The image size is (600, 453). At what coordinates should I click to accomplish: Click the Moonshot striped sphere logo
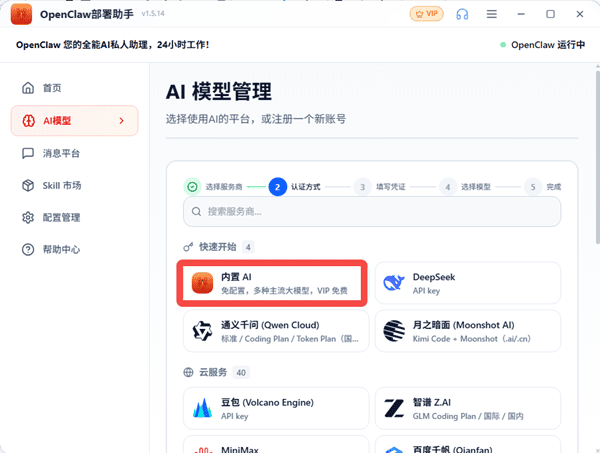coord(394,331)
